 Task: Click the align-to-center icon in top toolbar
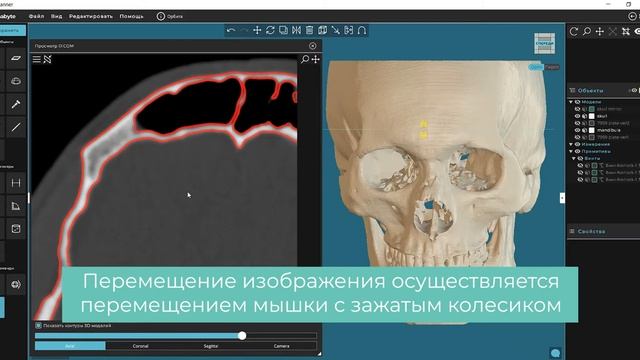[x=349, y=30]
